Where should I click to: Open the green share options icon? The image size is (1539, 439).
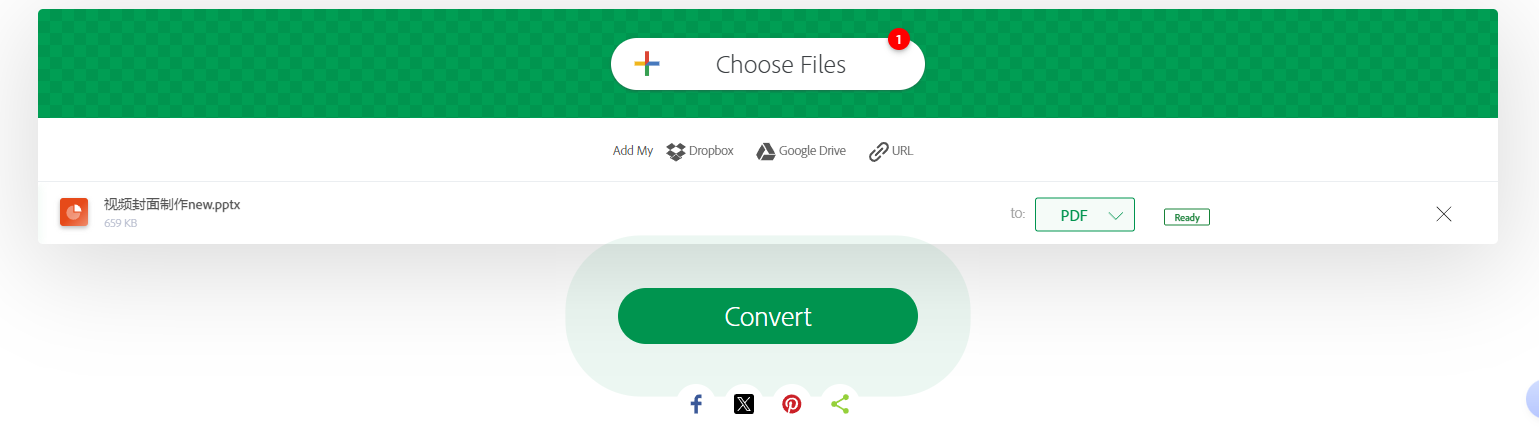coord(840,404)
